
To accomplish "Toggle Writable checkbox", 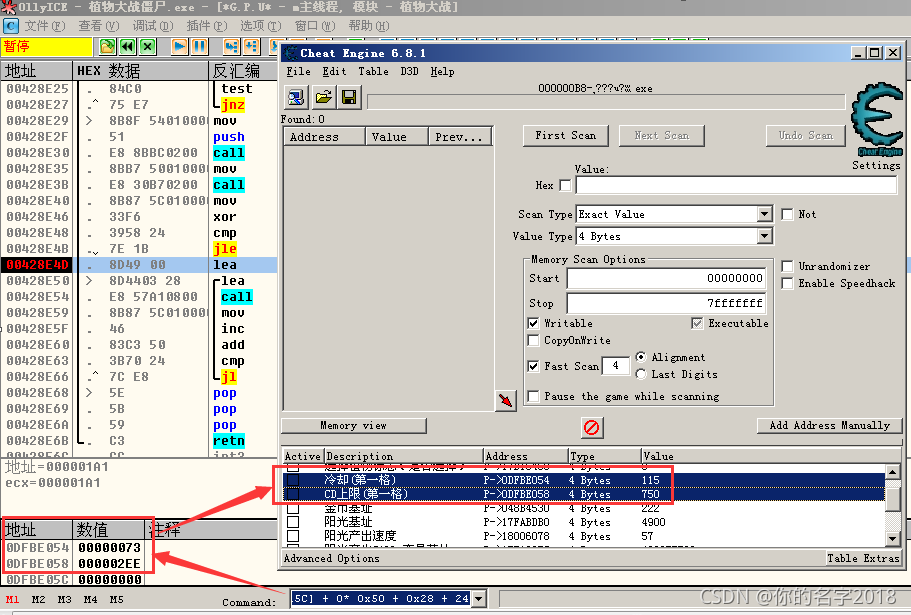I will pos(533,323).
